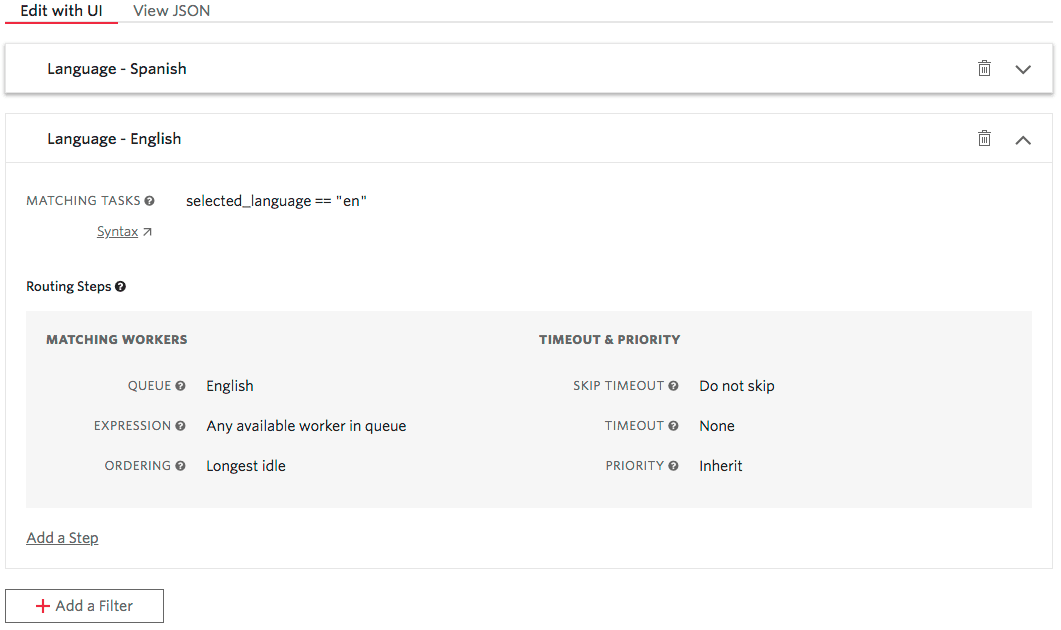1061x630 pixels.
Task: Open help for Skip Timeout
Action: click(674, 385)
